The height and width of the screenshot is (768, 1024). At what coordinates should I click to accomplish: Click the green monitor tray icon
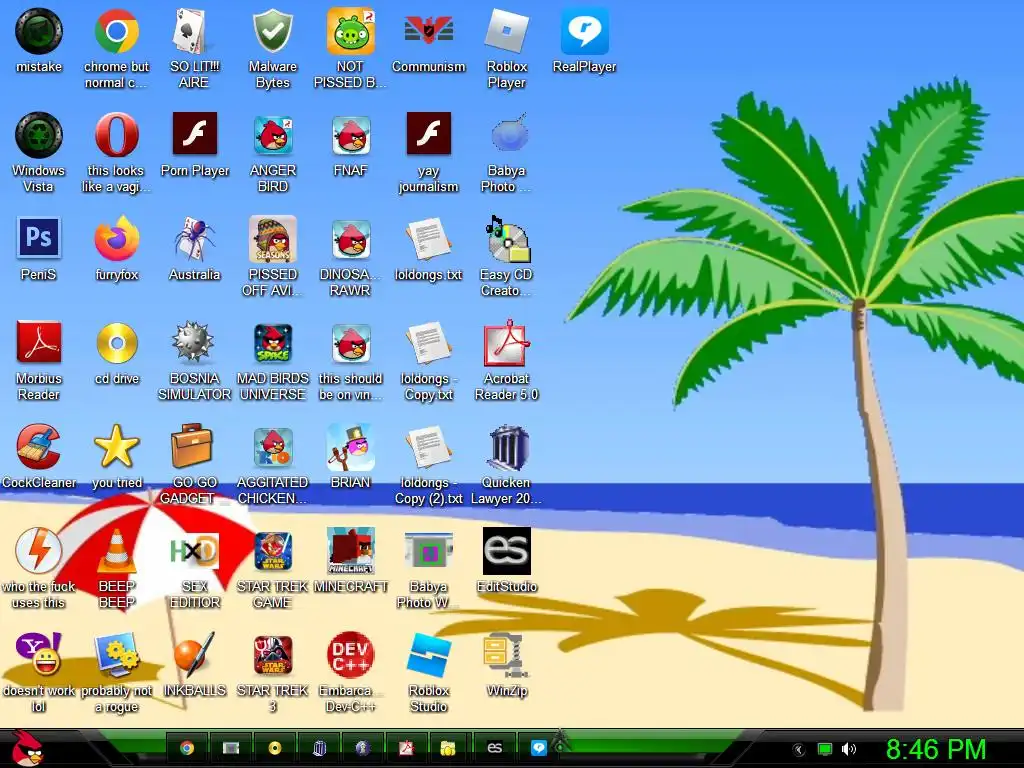click(x=825, y=750)
